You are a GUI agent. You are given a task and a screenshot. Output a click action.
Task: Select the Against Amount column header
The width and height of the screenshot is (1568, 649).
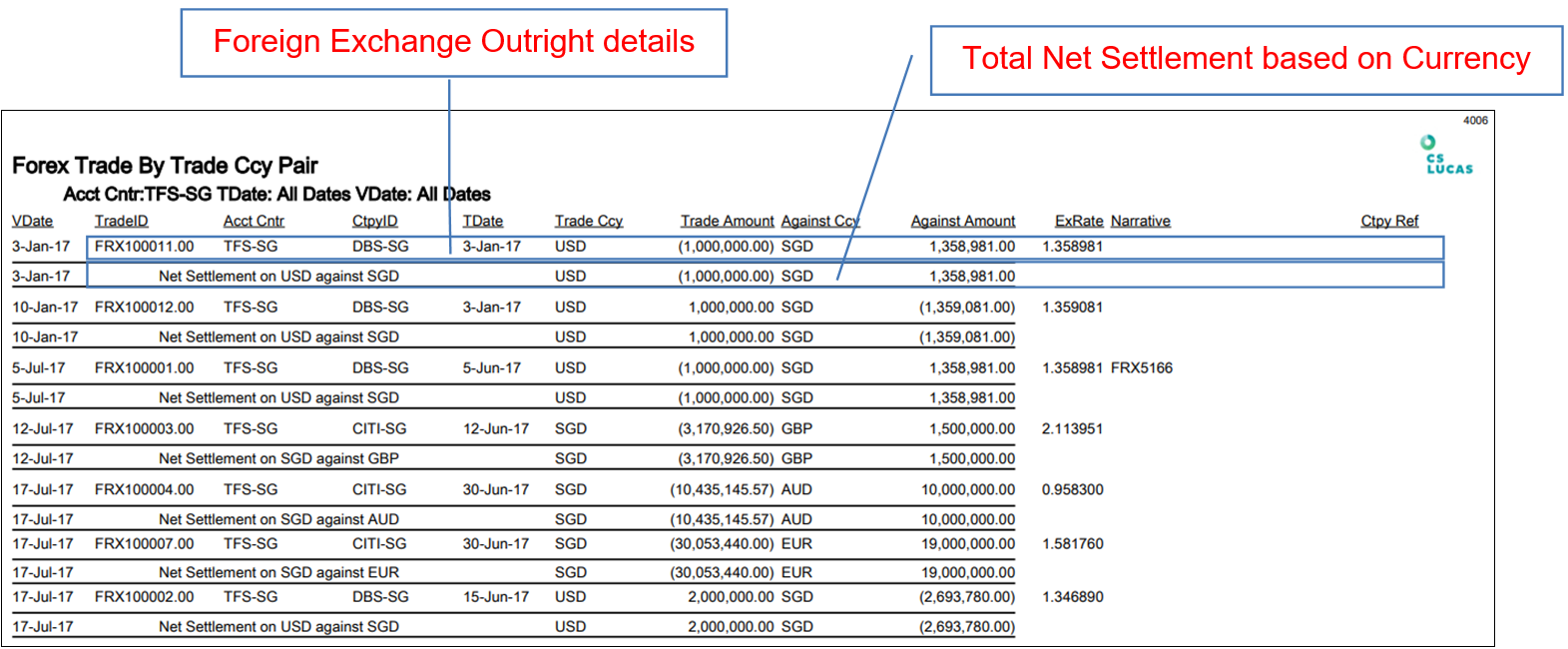pyautogui.click(x=962, y=221)
